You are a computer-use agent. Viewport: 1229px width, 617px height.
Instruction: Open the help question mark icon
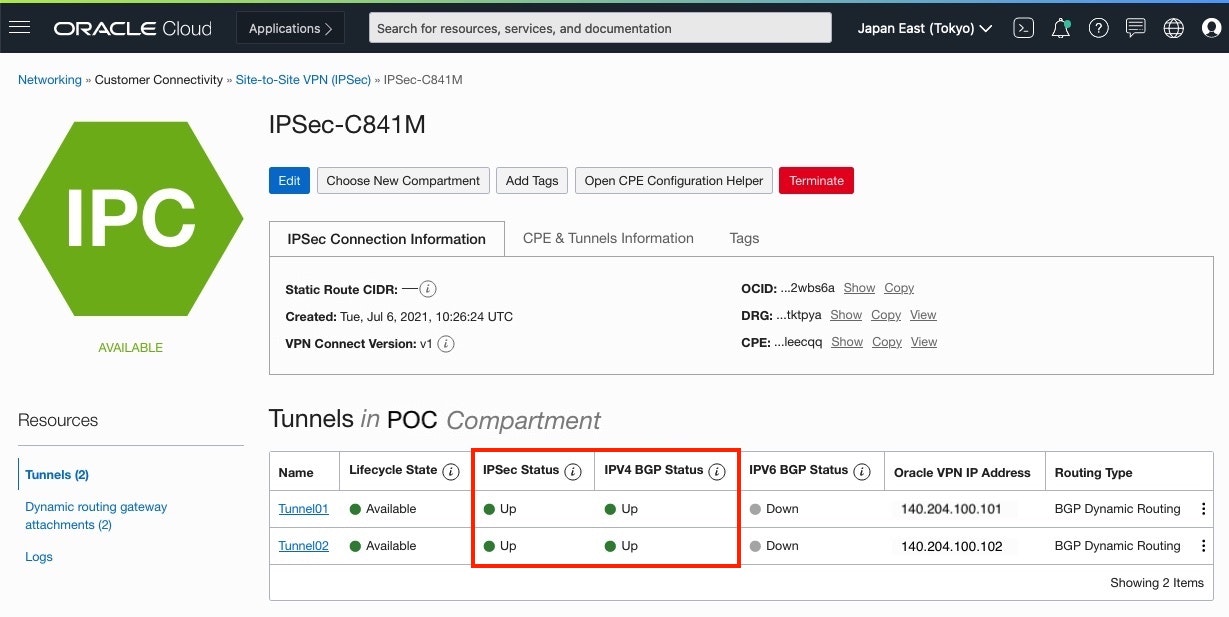[x=1098, y=28]
